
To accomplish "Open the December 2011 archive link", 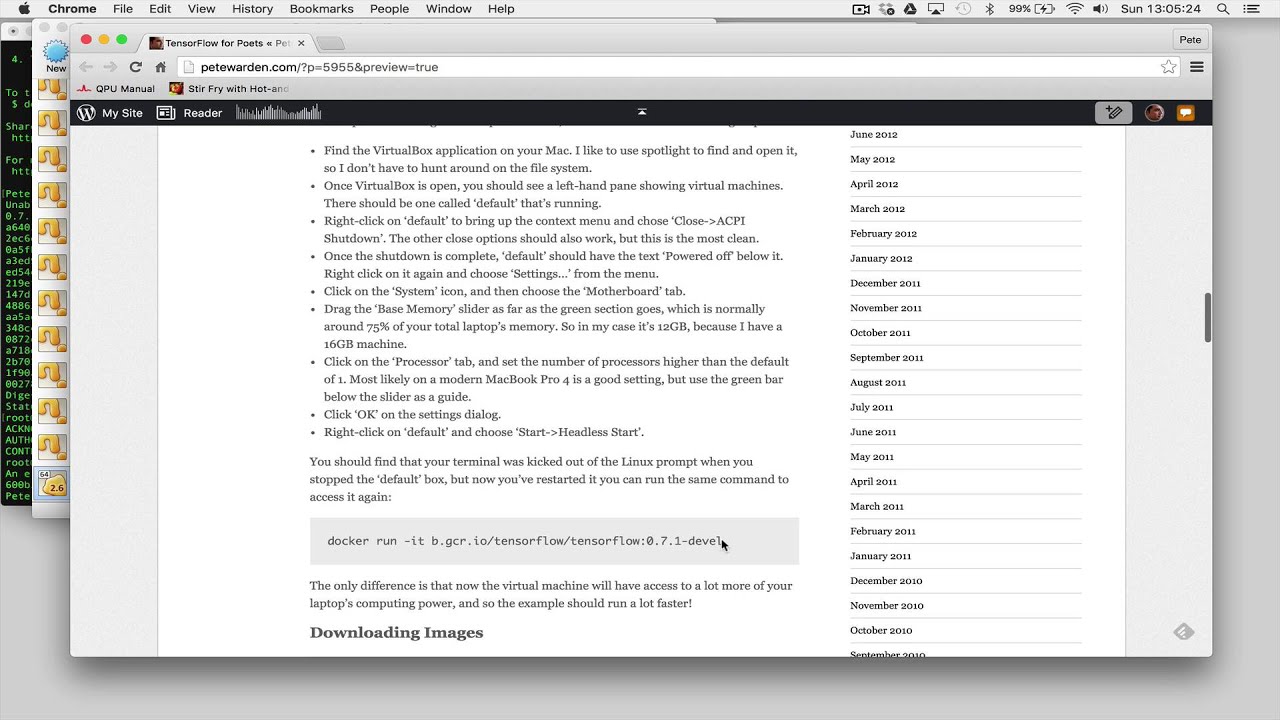I will click(885, 283).
